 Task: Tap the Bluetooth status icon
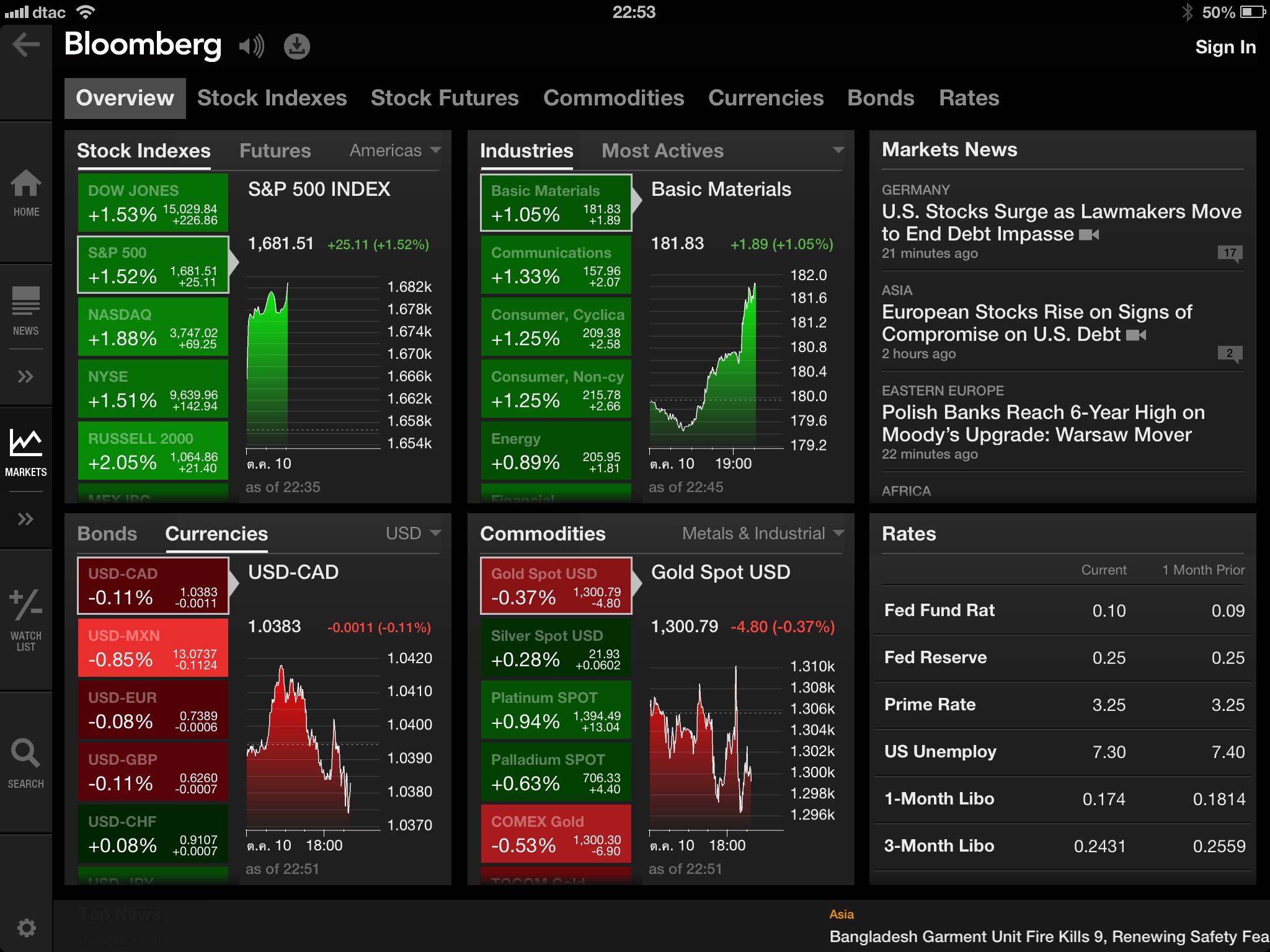pyautogui.click(x=1187, y=12)
